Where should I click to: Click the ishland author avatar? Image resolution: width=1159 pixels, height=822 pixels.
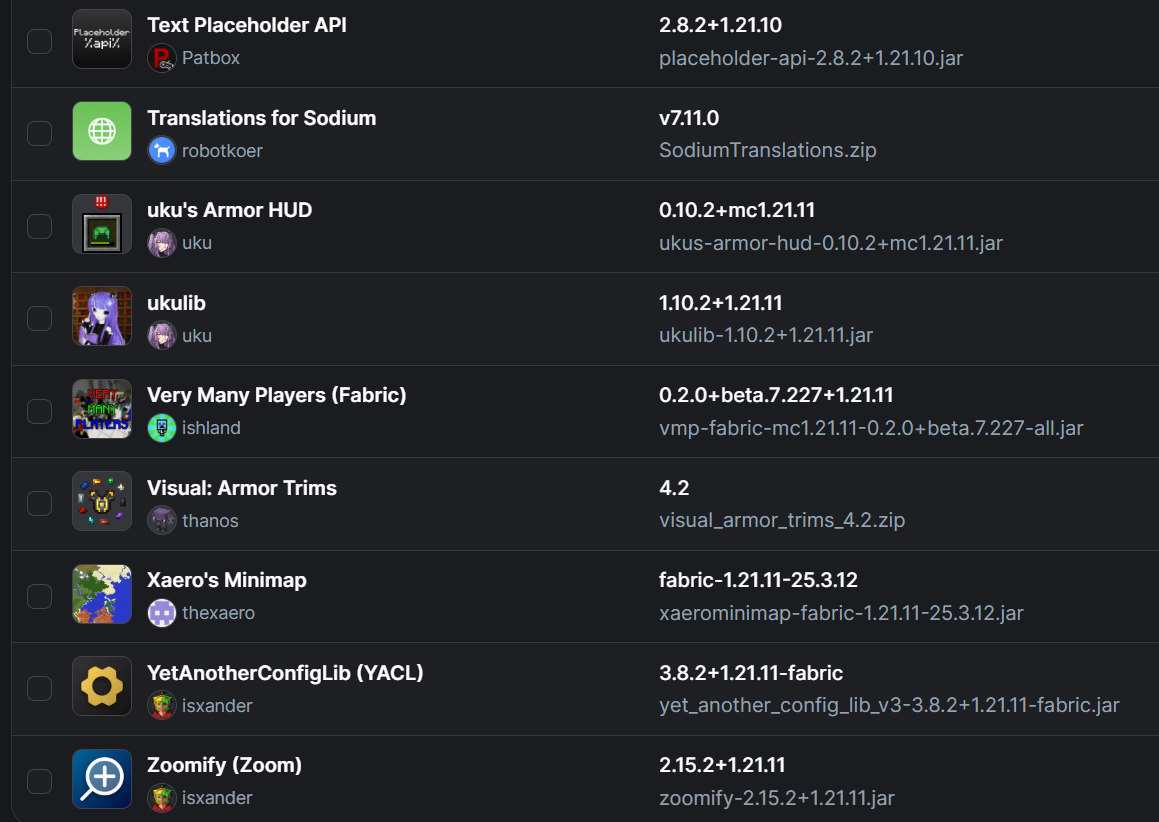tap(162, 428)
